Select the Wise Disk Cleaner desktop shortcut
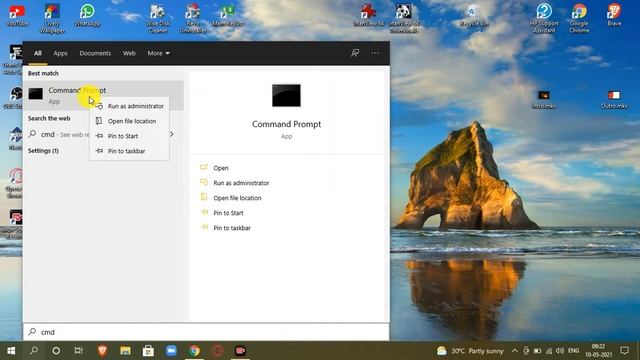The height and width of the screenshot is (360, 640). point(158,18)
